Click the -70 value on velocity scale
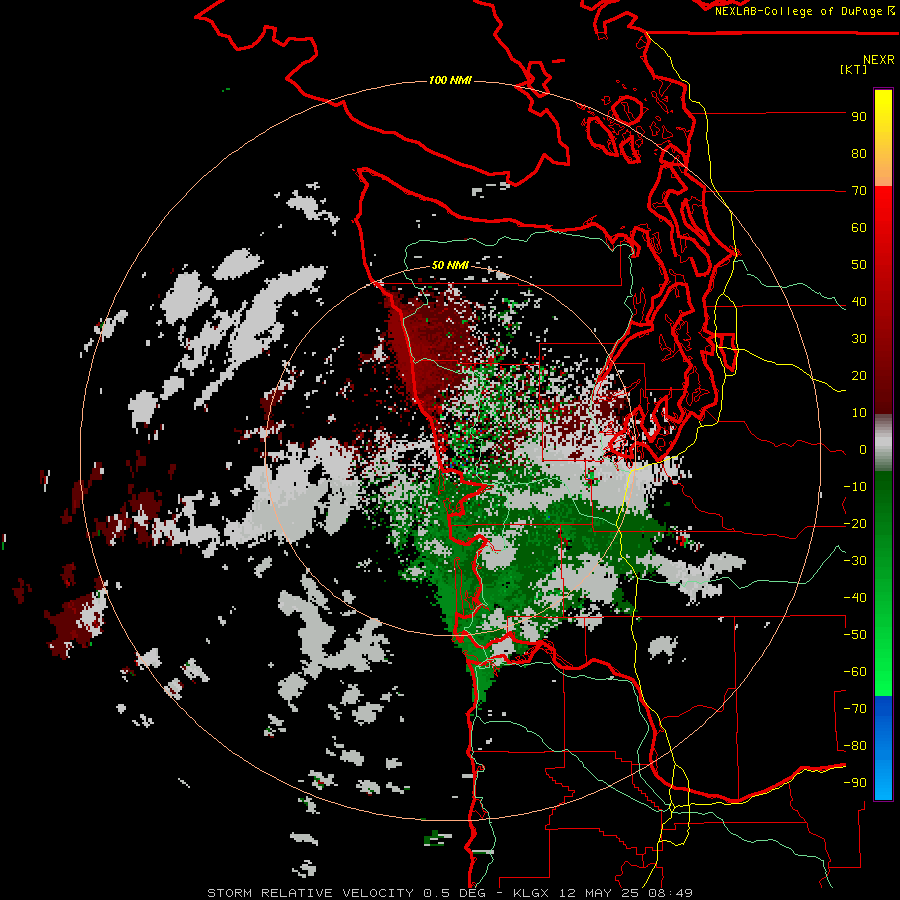900x900 pixels. point(855,709)
